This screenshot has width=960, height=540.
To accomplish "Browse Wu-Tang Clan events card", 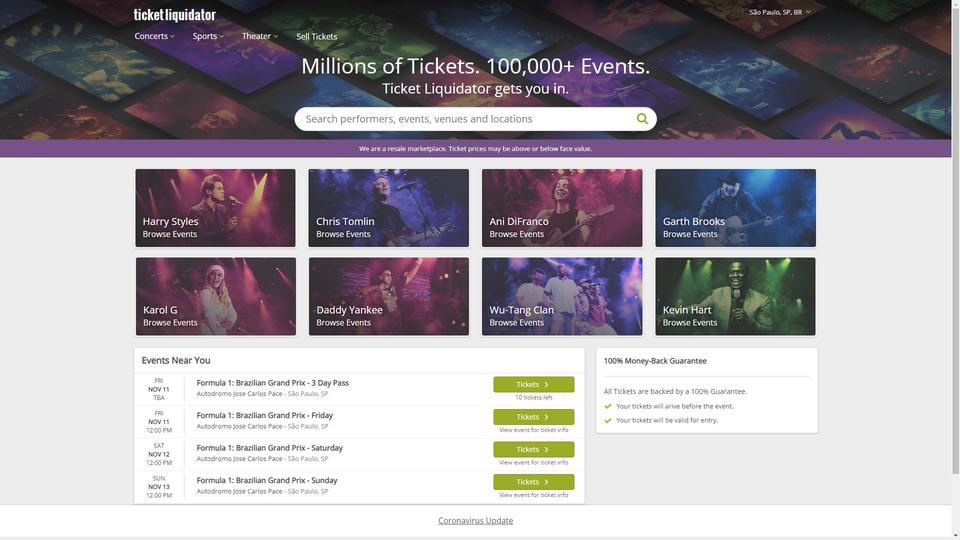I will coord(562,296).
